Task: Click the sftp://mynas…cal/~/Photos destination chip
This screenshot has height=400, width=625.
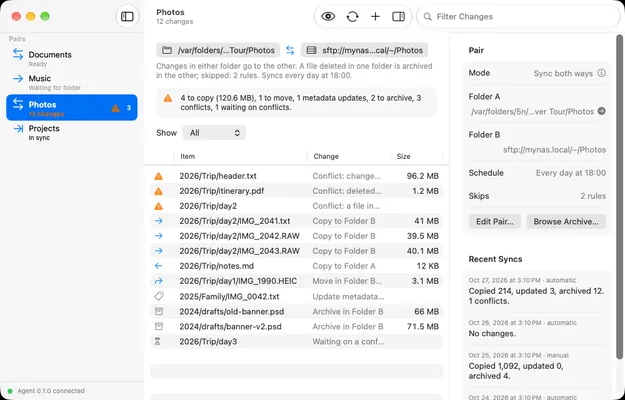Action: [364, 50]
